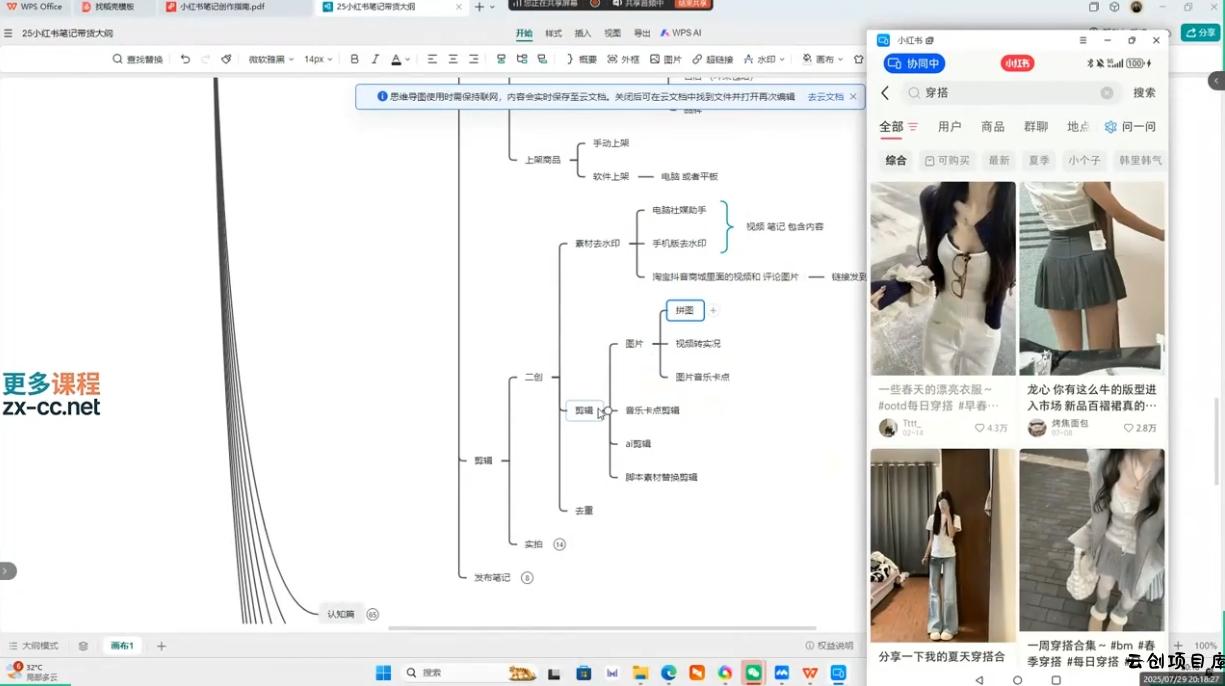Click the plus icon beside 拼图 node
The width and height of the screenshot is (1225, 686).
point(713,311)
